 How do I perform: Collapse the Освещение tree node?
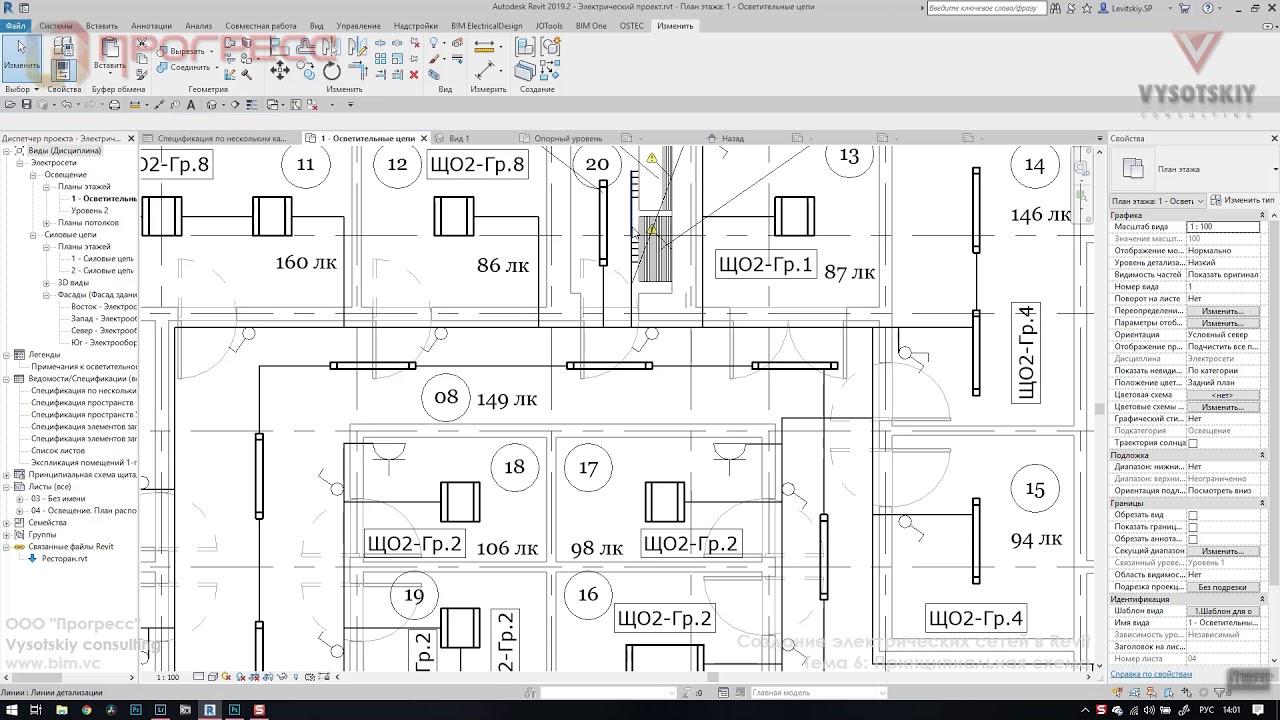click(x=33, y=175)
